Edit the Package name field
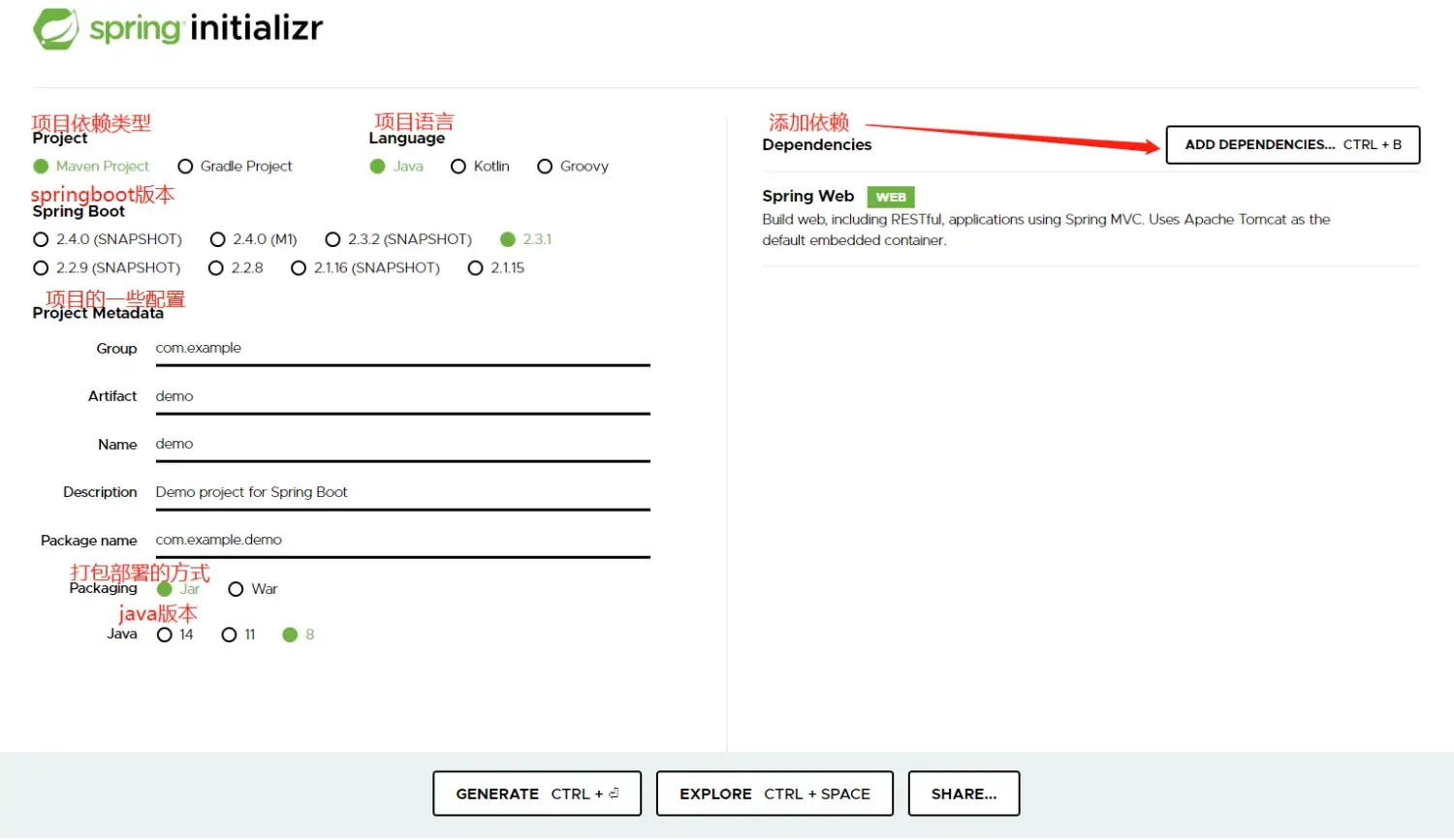 [401, 541]
